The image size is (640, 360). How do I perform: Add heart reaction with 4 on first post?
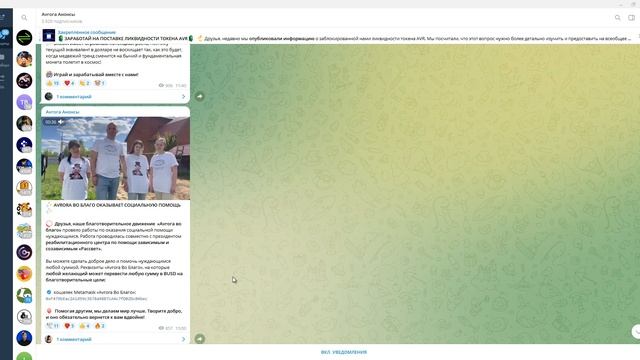click(69, 83)
